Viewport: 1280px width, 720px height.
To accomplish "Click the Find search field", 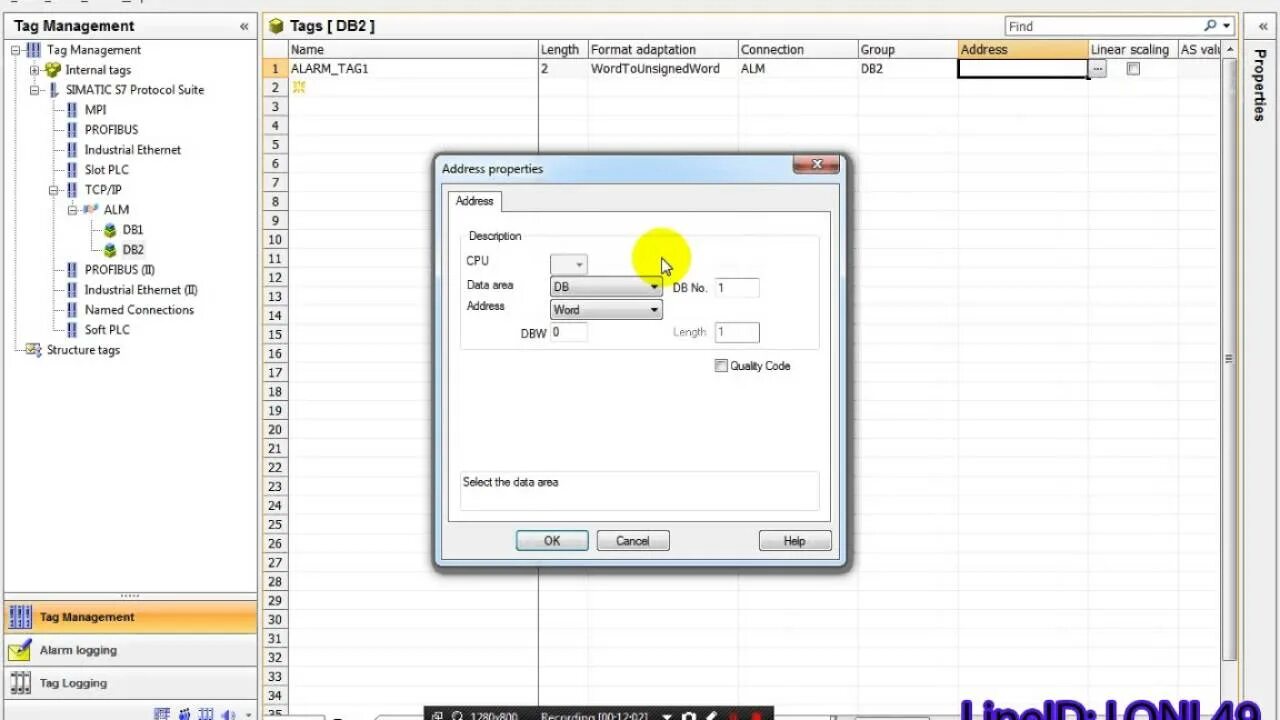I will click(1103, 26).
